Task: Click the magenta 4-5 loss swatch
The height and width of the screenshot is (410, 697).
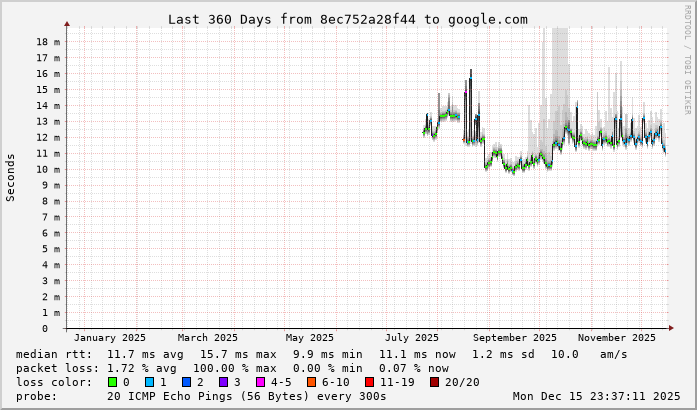Action: click(x=259, y=382)
